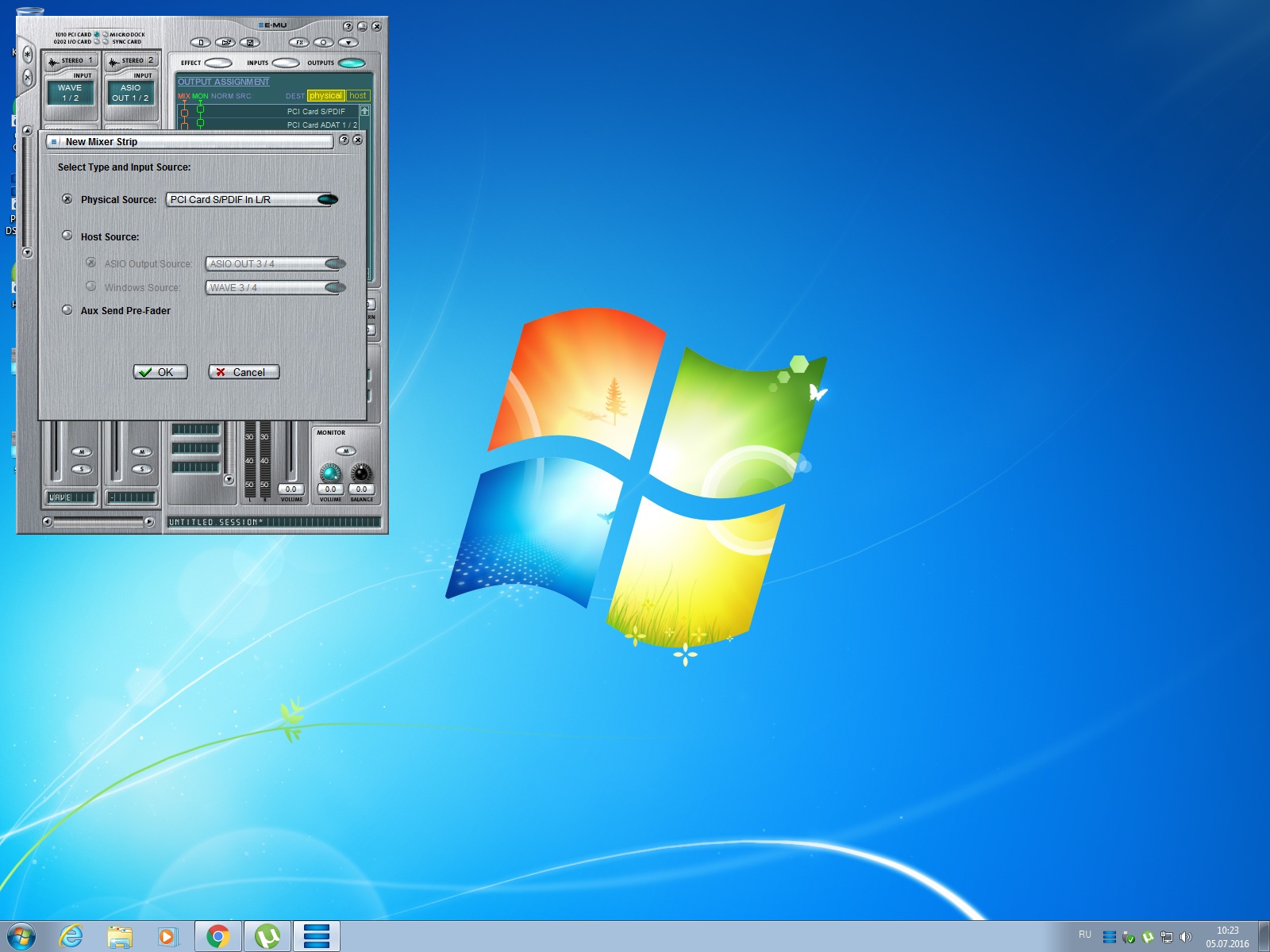
Task: Click the PCI Card S/PDIF output row
Action: point(268,112)
